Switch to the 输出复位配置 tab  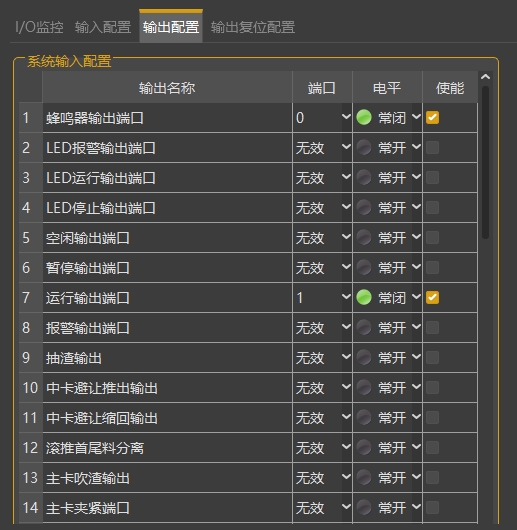pyautogui.click(x=253, y=27)
